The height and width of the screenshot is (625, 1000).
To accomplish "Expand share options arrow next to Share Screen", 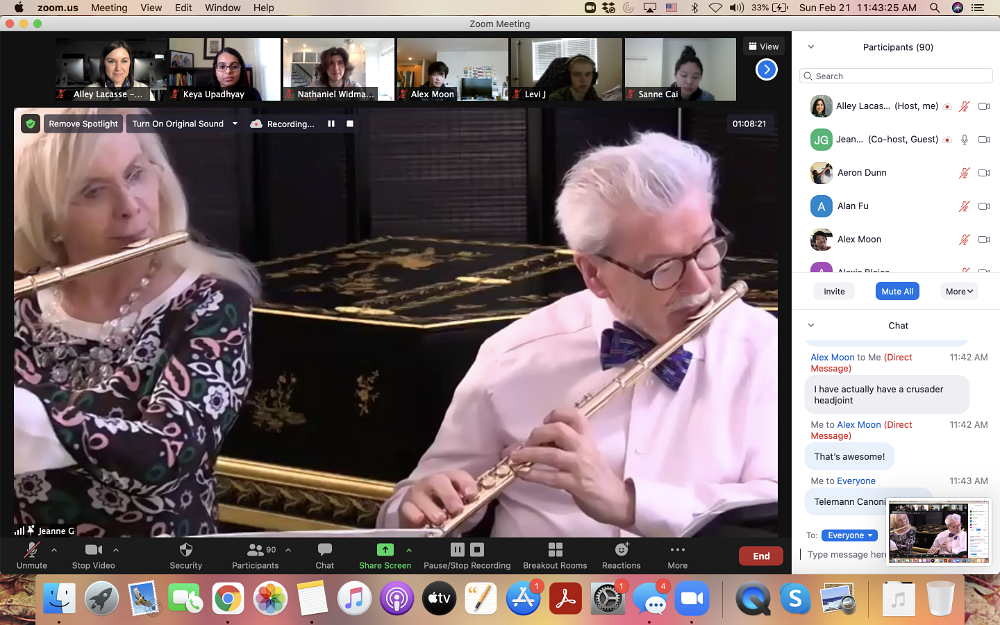I will pyautogui.click(x=409, y=550).
